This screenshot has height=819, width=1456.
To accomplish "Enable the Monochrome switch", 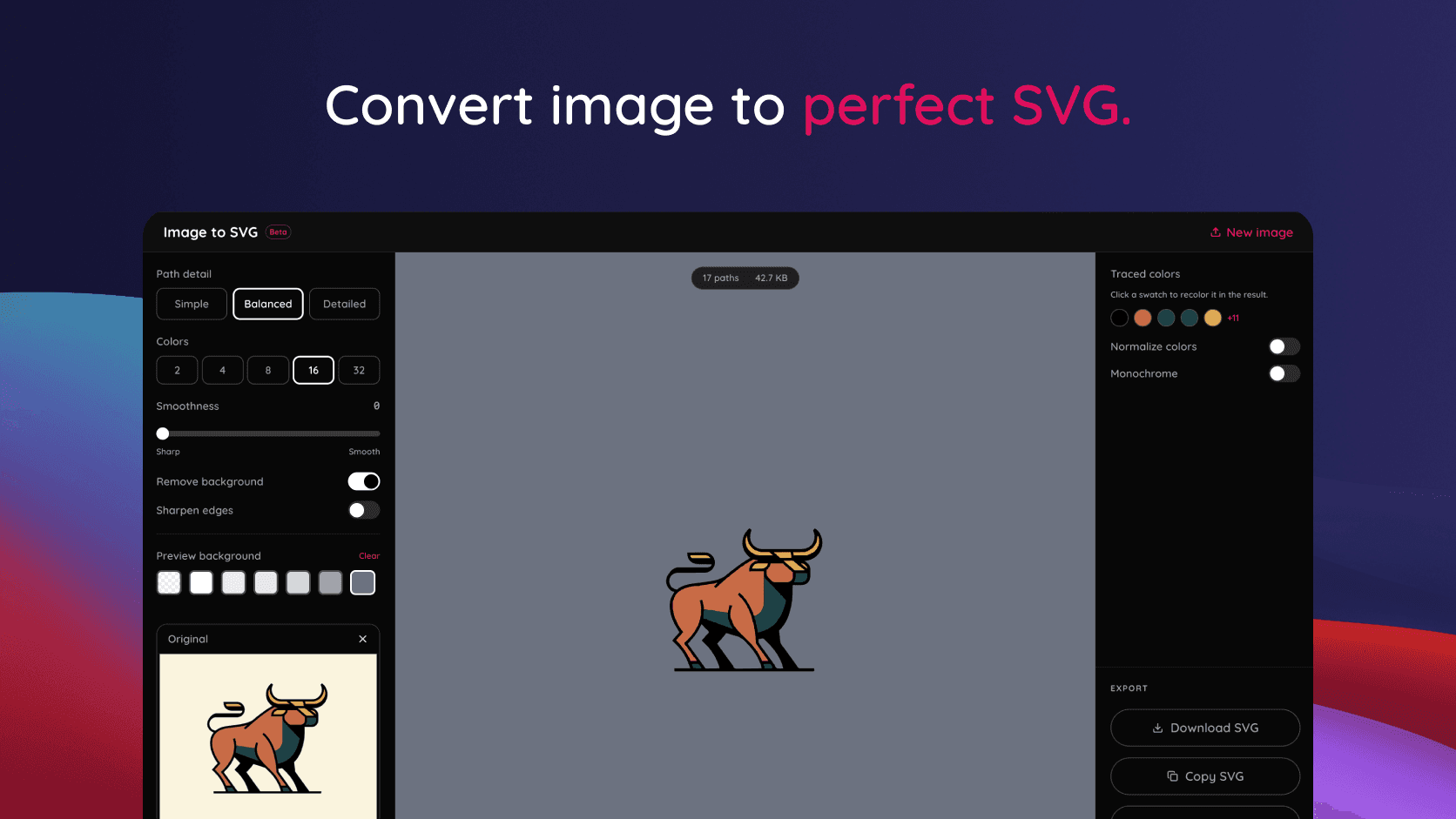I will [x=1284, y=373].
